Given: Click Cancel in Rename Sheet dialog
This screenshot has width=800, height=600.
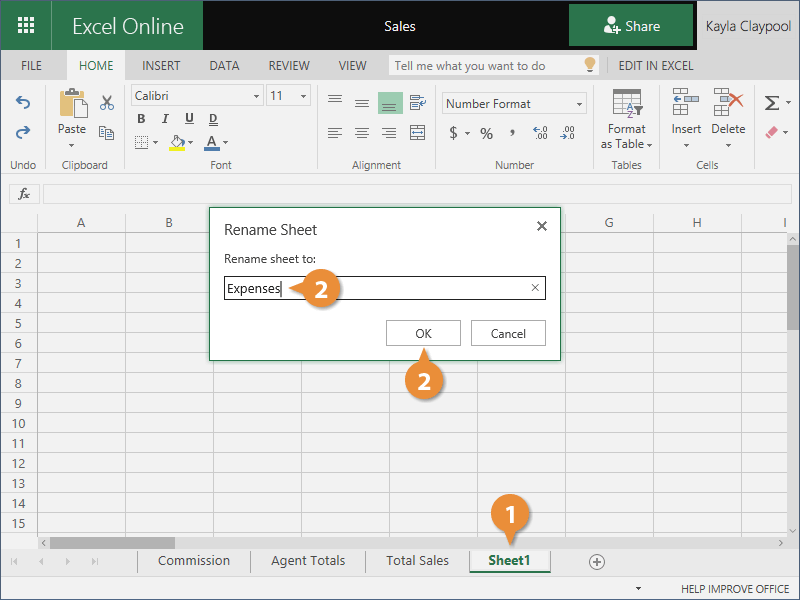Looking at the screenshot, I should [508, 334].
